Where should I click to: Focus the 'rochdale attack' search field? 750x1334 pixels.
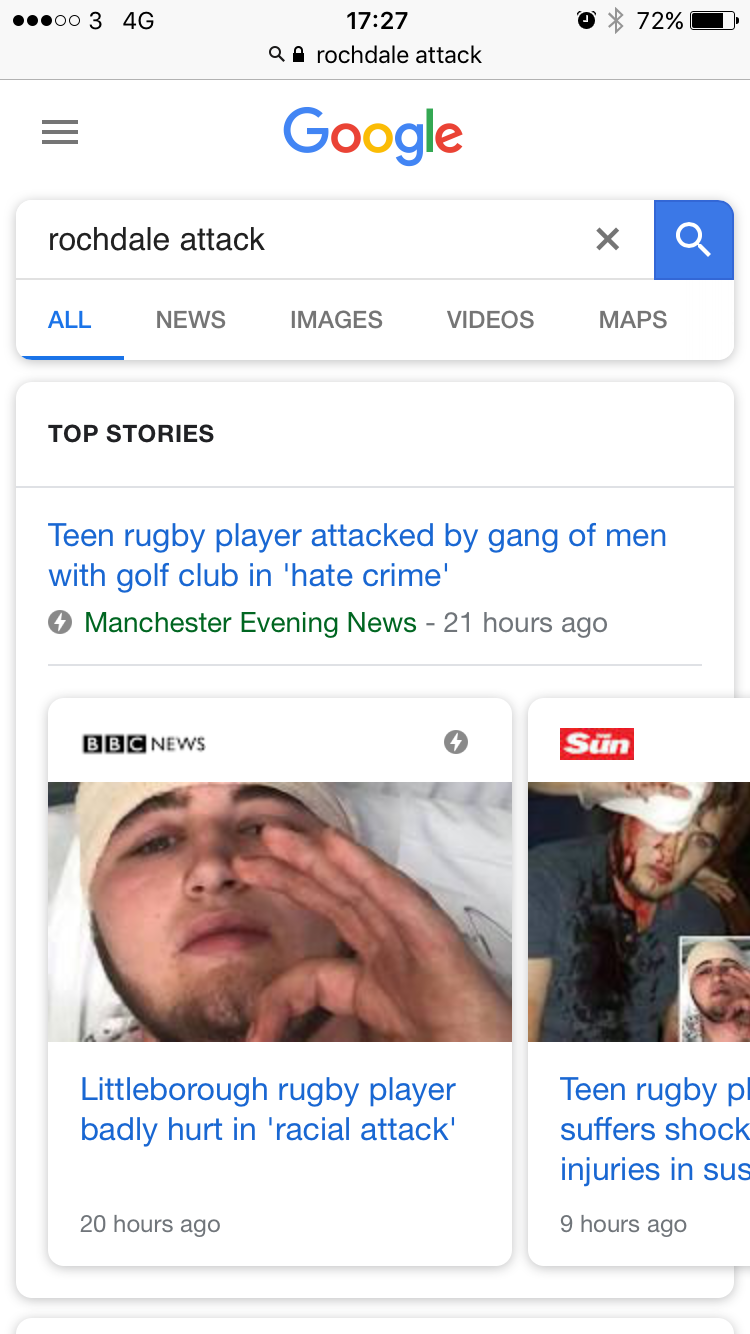300,239
